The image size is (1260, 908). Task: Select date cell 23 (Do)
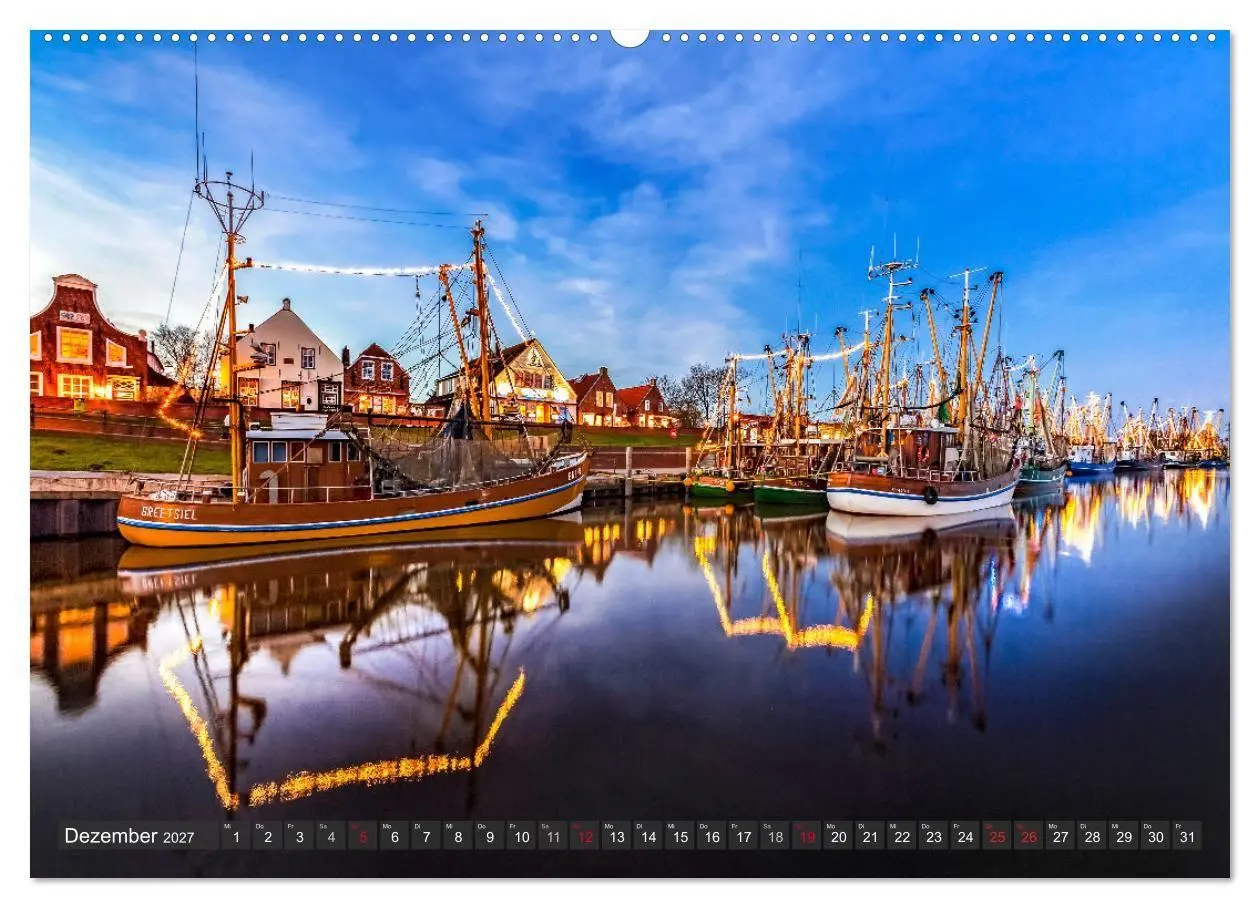click(x=934, y=836)
